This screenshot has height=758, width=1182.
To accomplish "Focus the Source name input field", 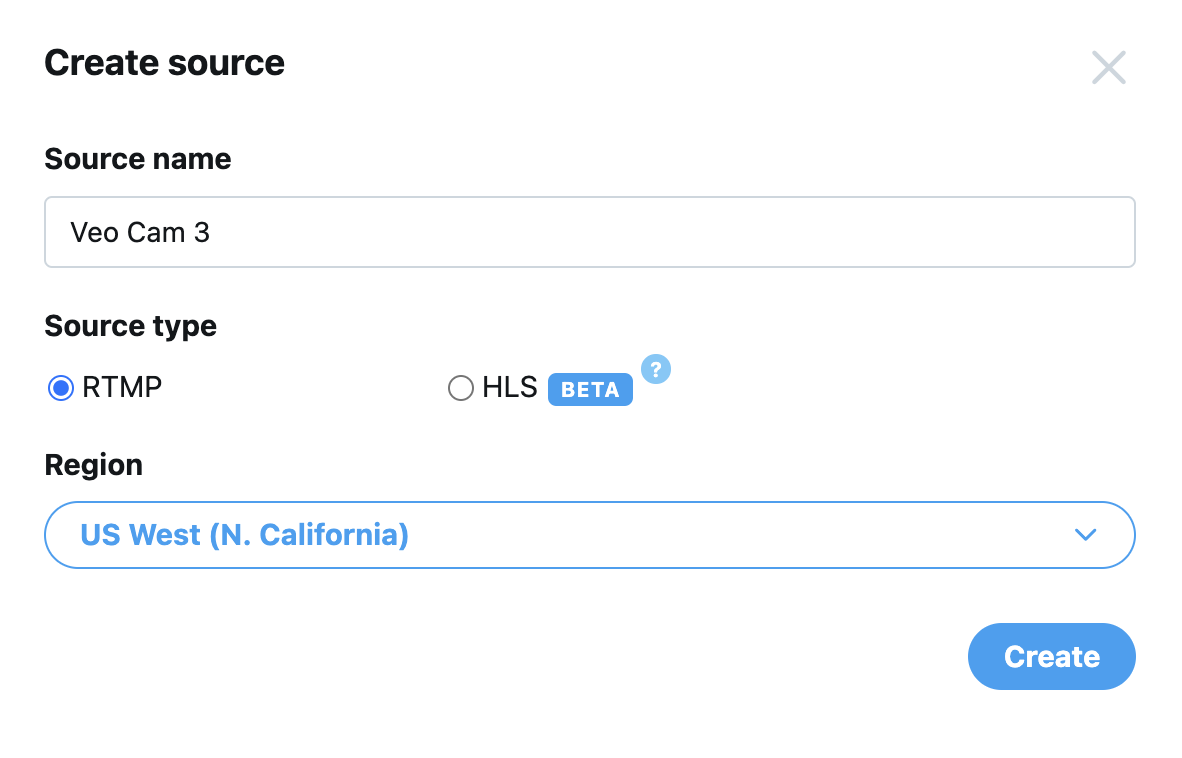I will pos(589,232).
